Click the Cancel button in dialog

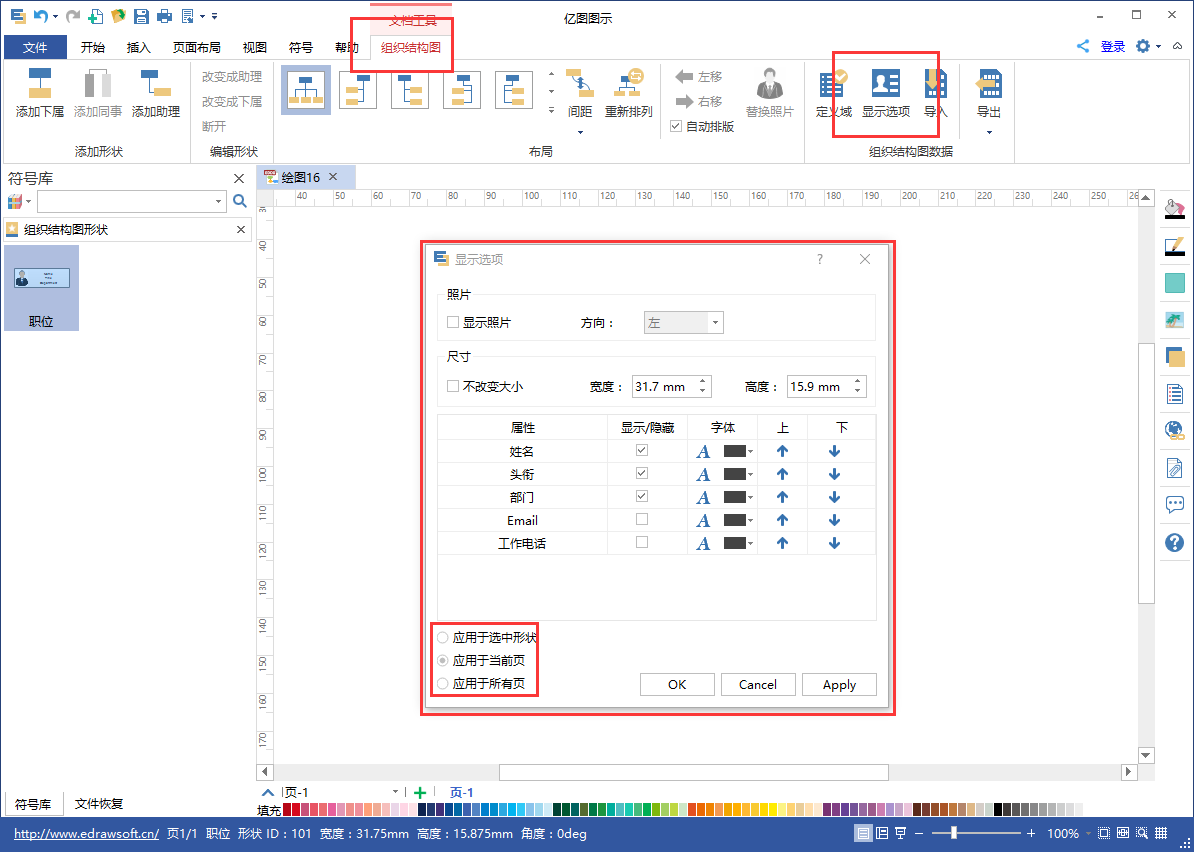click(758, 684)
